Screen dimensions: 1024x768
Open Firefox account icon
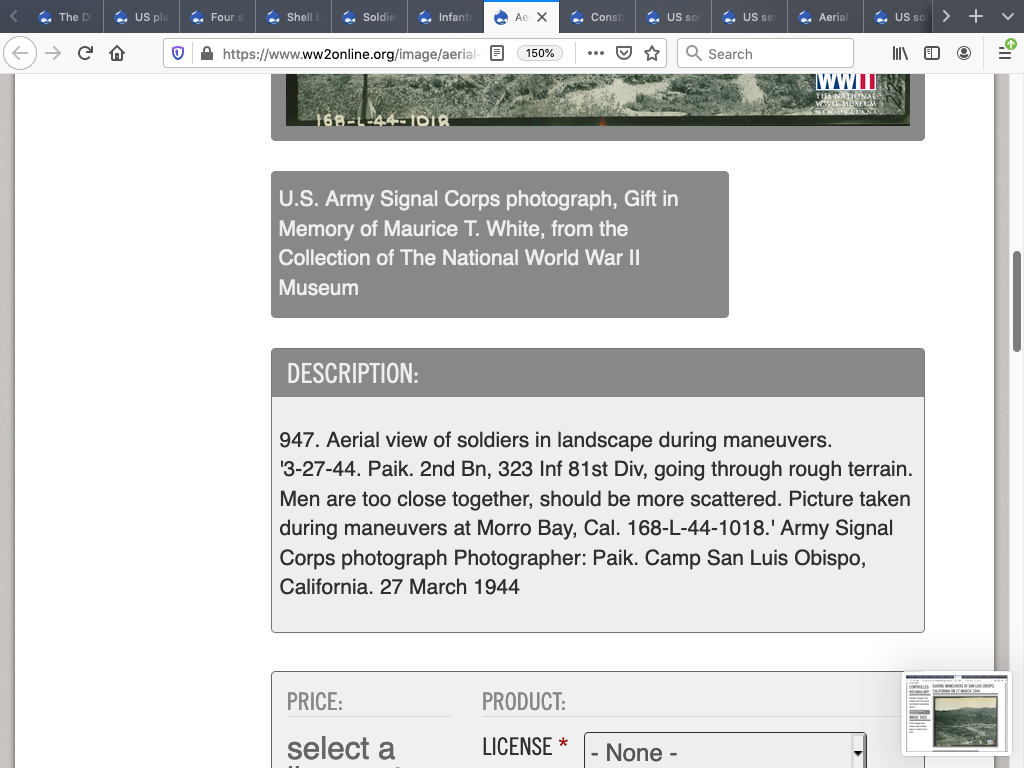[x=964, y=54]
